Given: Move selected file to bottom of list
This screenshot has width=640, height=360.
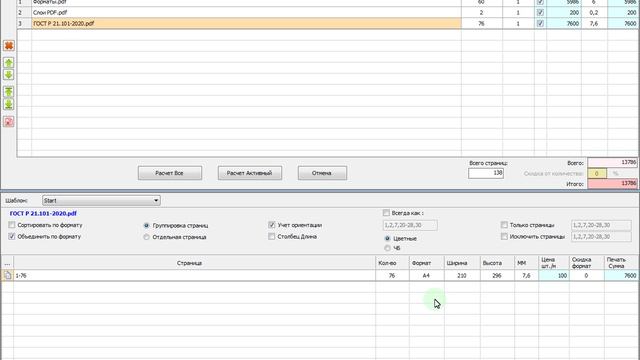Looking at the screenshot, I should click(9, 104).
